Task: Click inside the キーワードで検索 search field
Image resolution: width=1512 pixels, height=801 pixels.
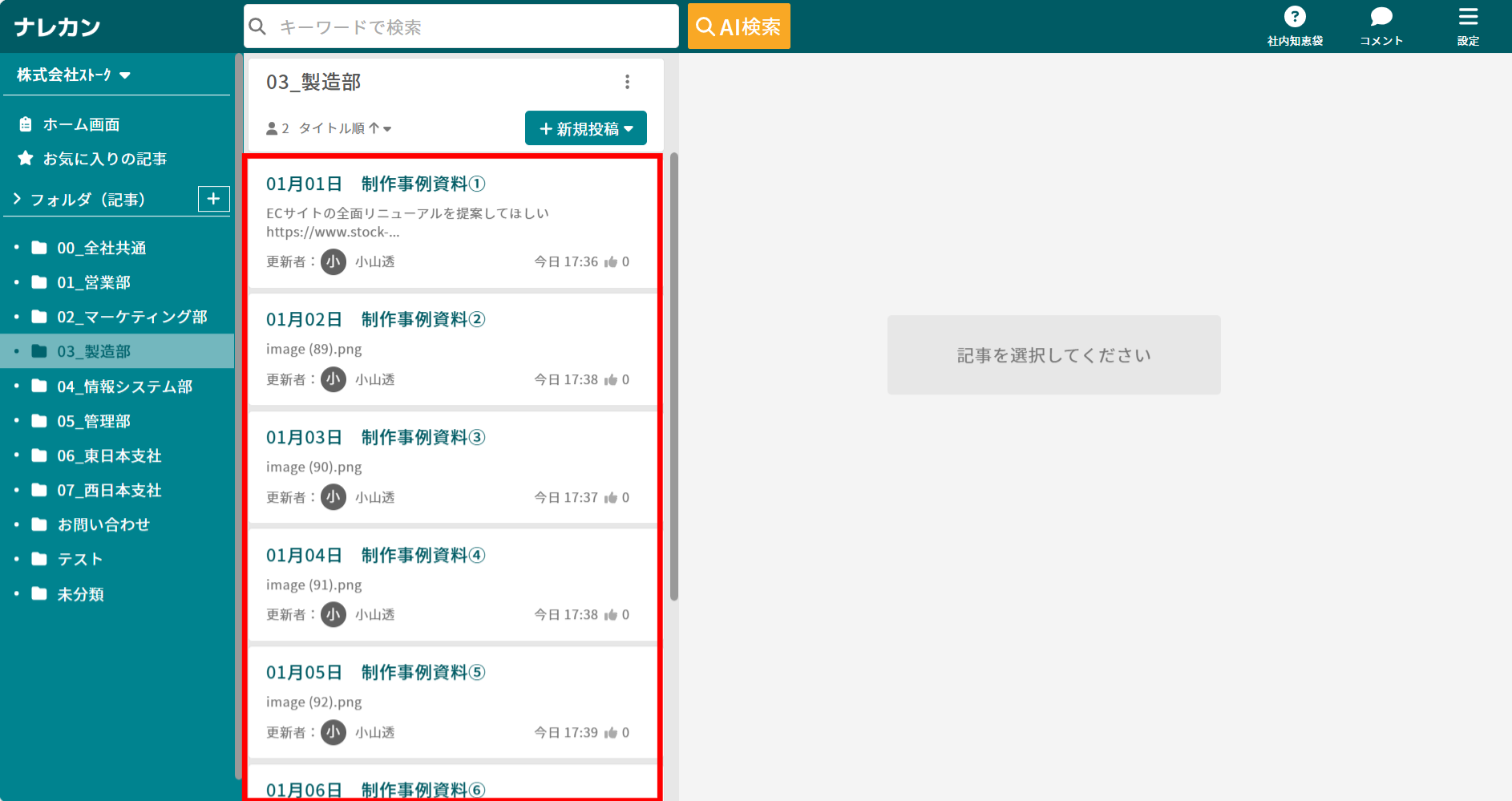Action: [x=461, y=26]
